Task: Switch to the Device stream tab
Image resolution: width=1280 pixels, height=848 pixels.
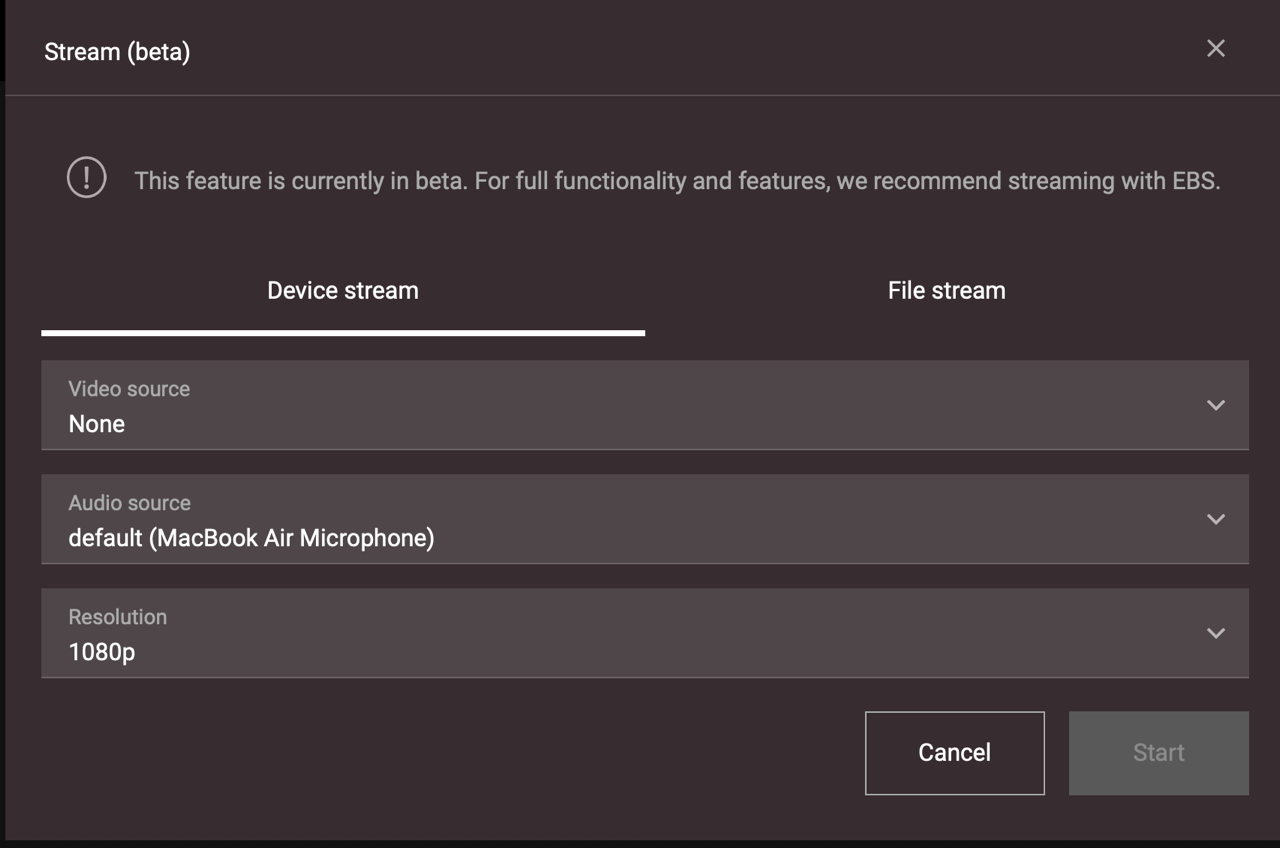Action: click(343, 291)
